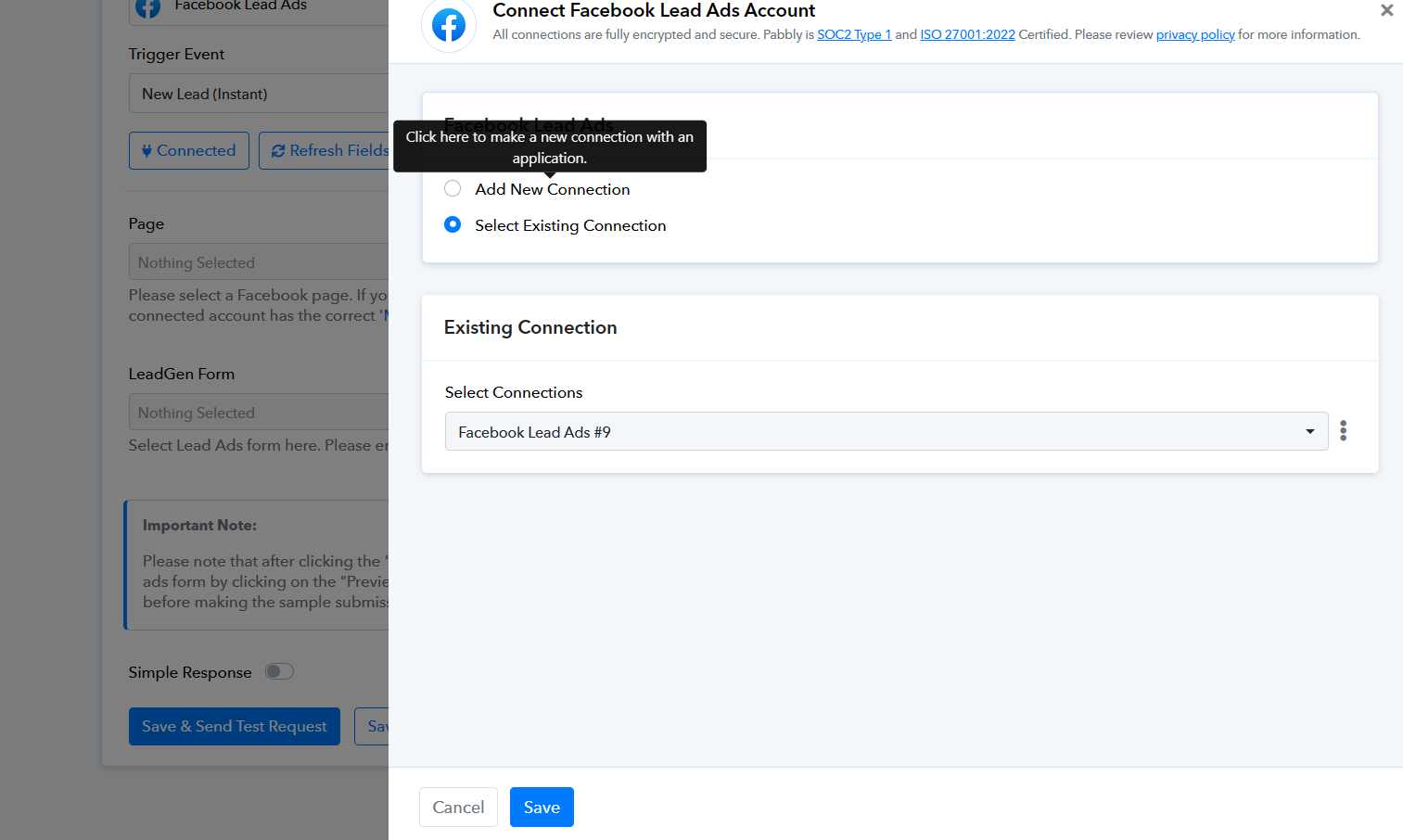Screen dimensions: 1403x840
Task: Click the Refresh Fields button
Action: pyautogui.click(x=325, y=150)
